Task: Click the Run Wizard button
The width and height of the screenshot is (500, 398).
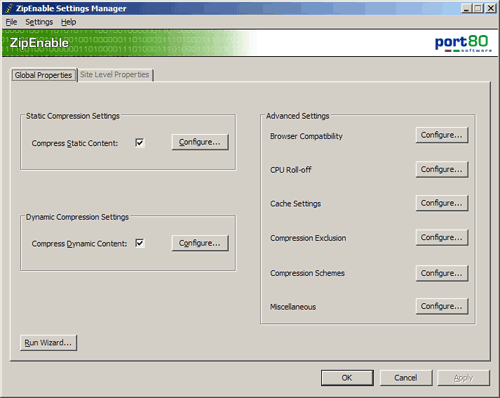Action: pos(48,343)
